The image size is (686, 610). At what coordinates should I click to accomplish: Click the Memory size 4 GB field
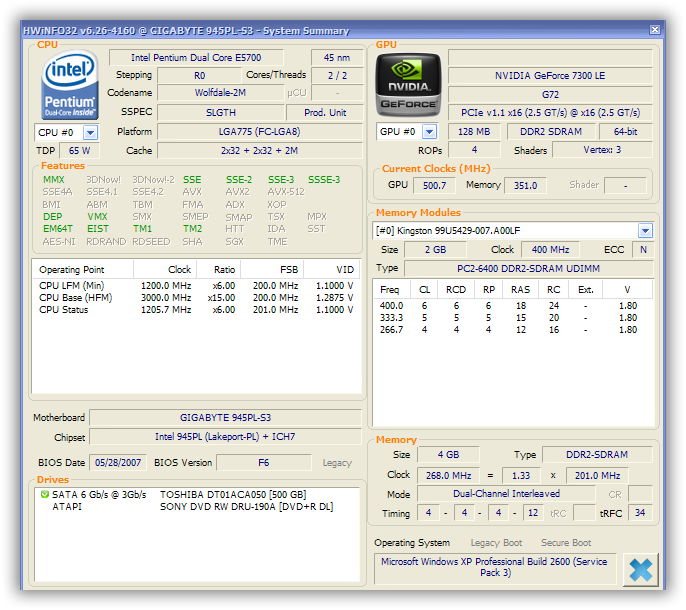pos(448,455)
